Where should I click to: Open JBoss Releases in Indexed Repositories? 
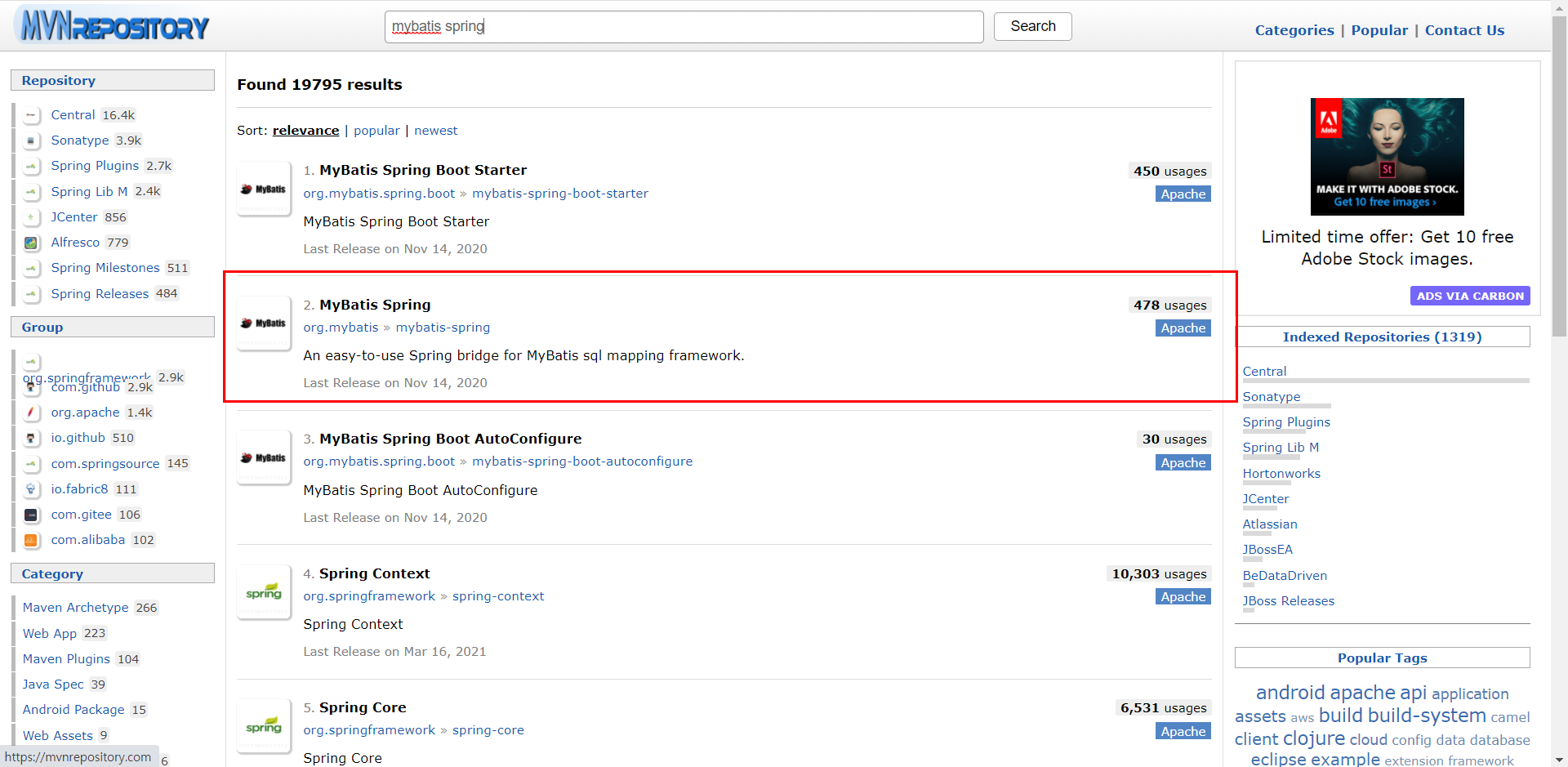tap(1289, 601)
